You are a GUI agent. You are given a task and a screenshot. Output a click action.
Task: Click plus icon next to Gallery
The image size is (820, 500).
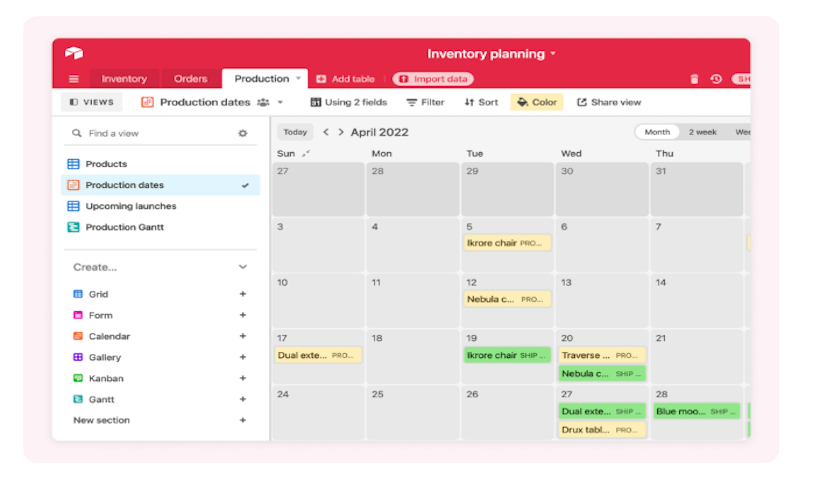click(x=242, y=358)
